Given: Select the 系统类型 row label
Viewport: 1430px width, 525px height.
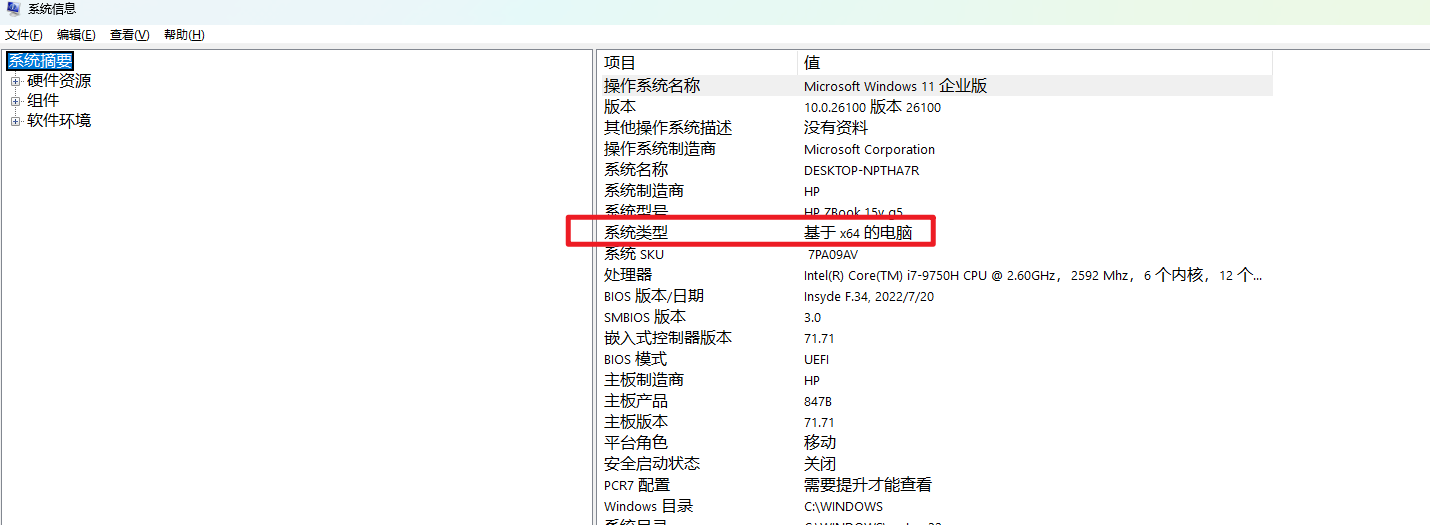Looking at the screenshot, I should click(636, 233).
